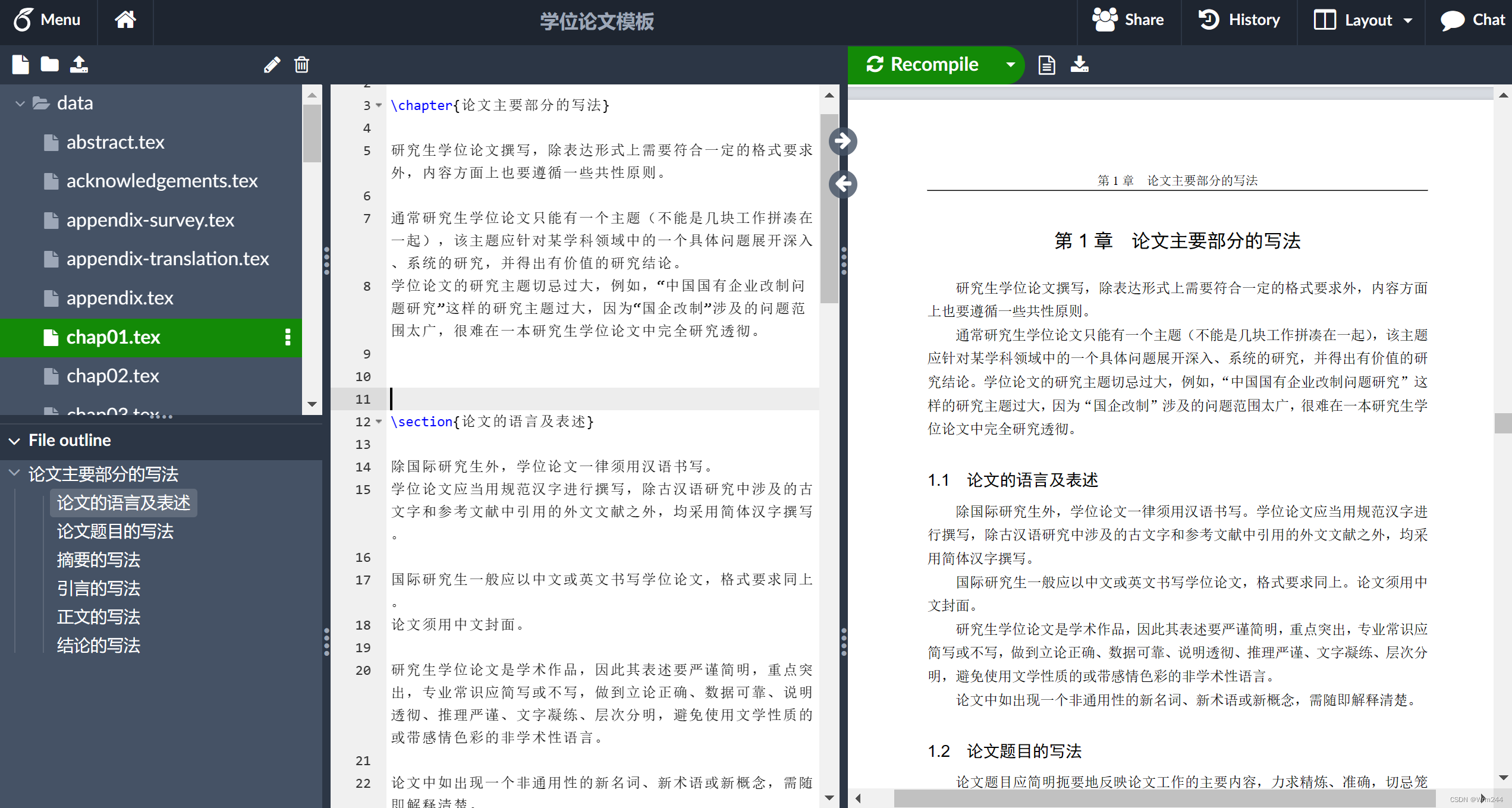The width and height of the screenshot is (1512, 808).
Task: Collapse the data folder
Action: (x=20, y=103)
